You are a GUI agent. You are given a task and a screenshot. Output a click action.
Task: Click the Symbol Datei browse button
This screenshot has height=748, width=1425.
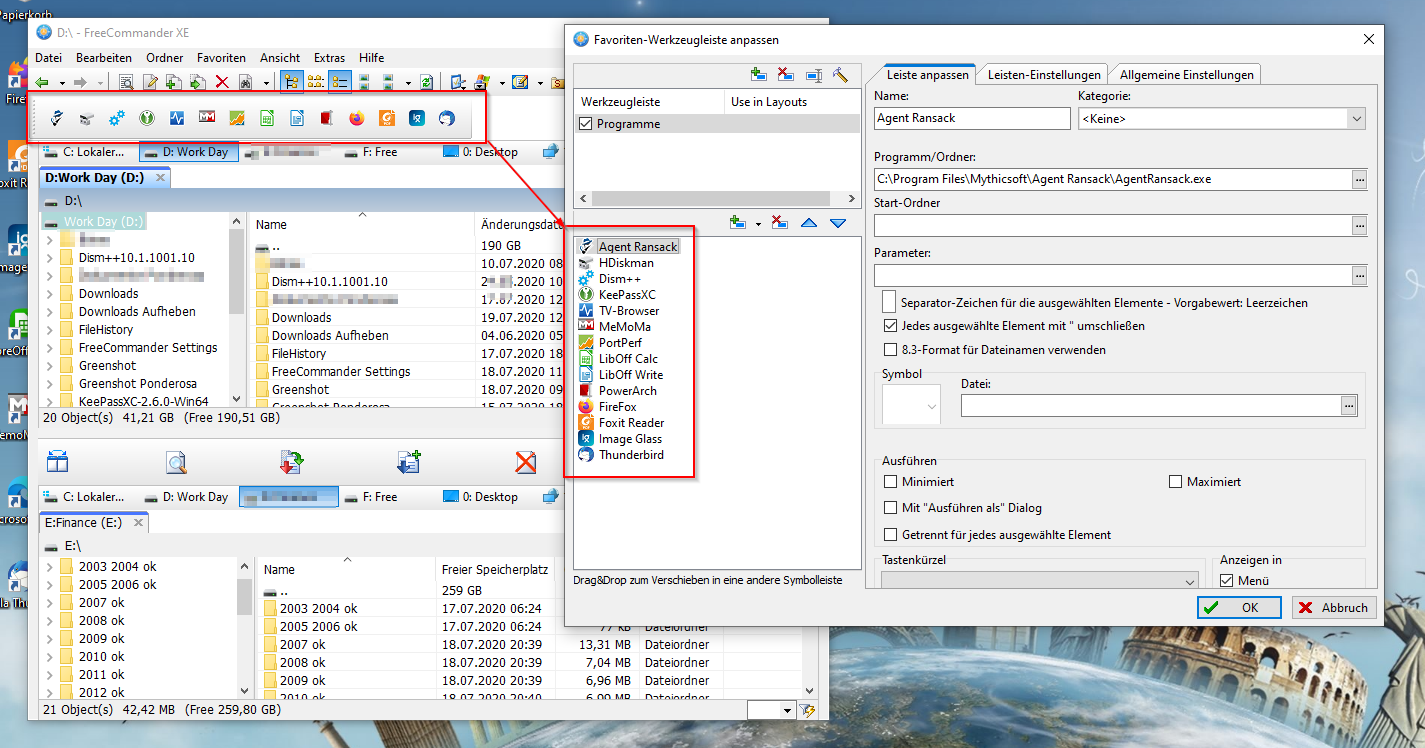point(1349,405)
